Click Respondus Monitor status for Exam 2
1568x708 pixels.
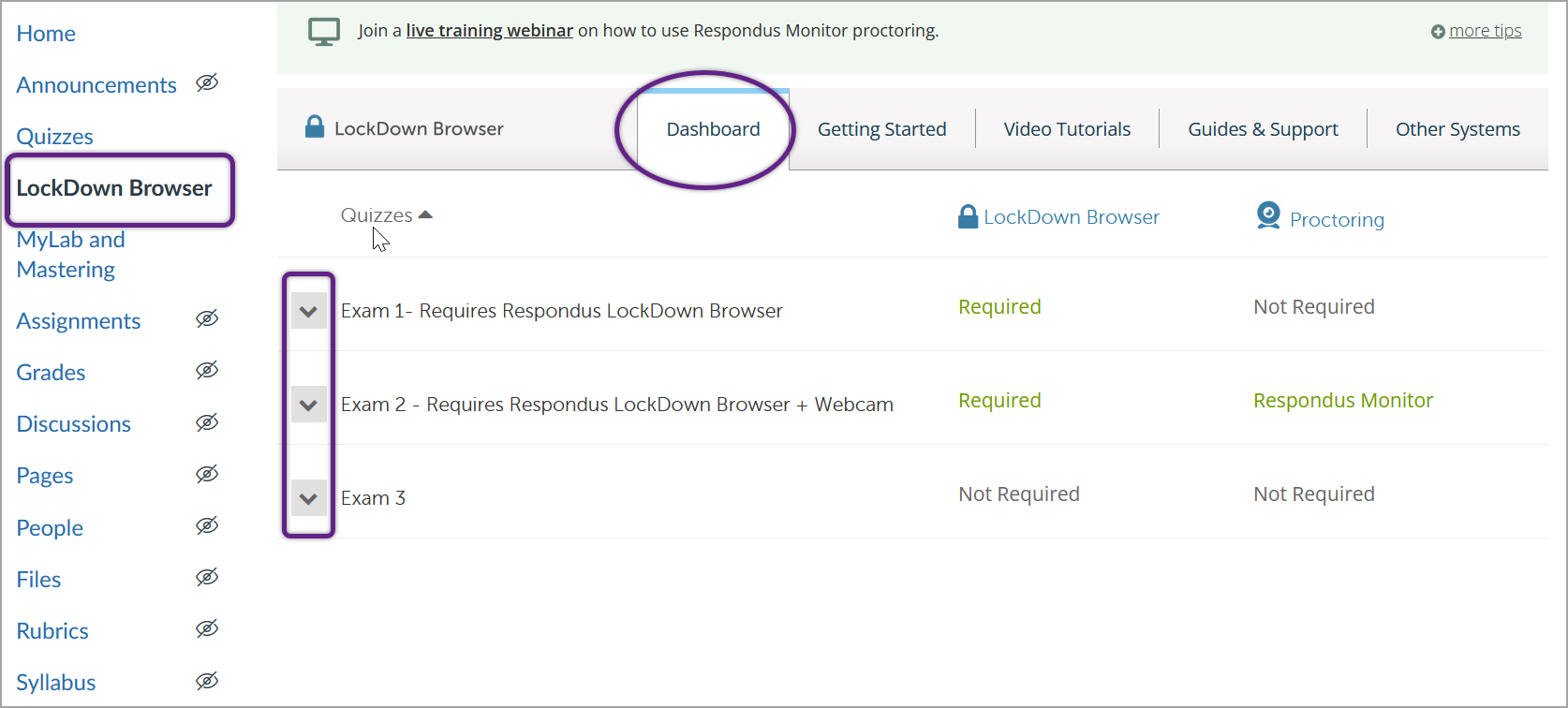(x=1343, y=401)
